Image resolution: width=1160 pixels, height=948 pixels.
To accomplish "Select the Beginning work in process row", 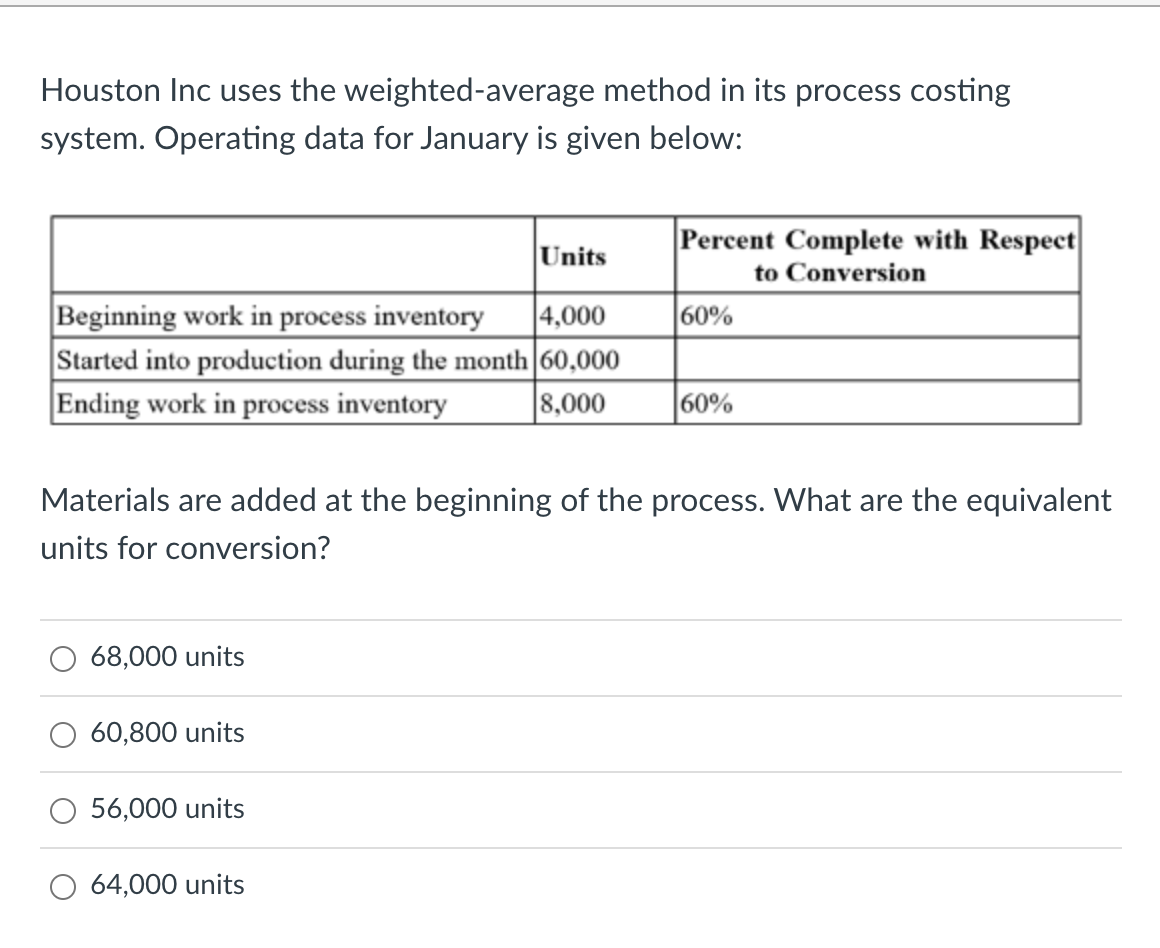I will coord(270,317).
